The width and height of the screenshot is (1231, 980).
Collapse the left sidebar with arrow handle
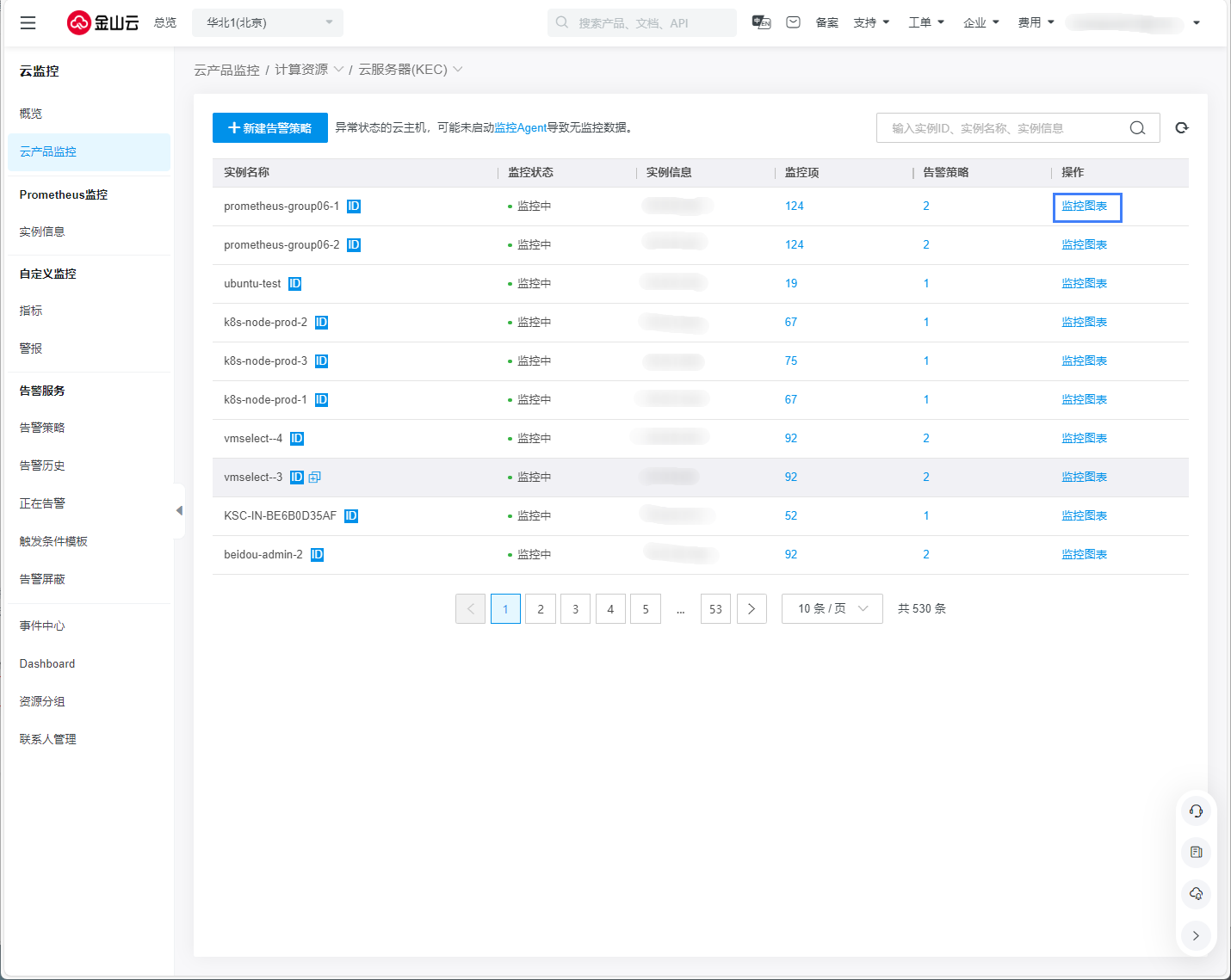tap(179, 510)
